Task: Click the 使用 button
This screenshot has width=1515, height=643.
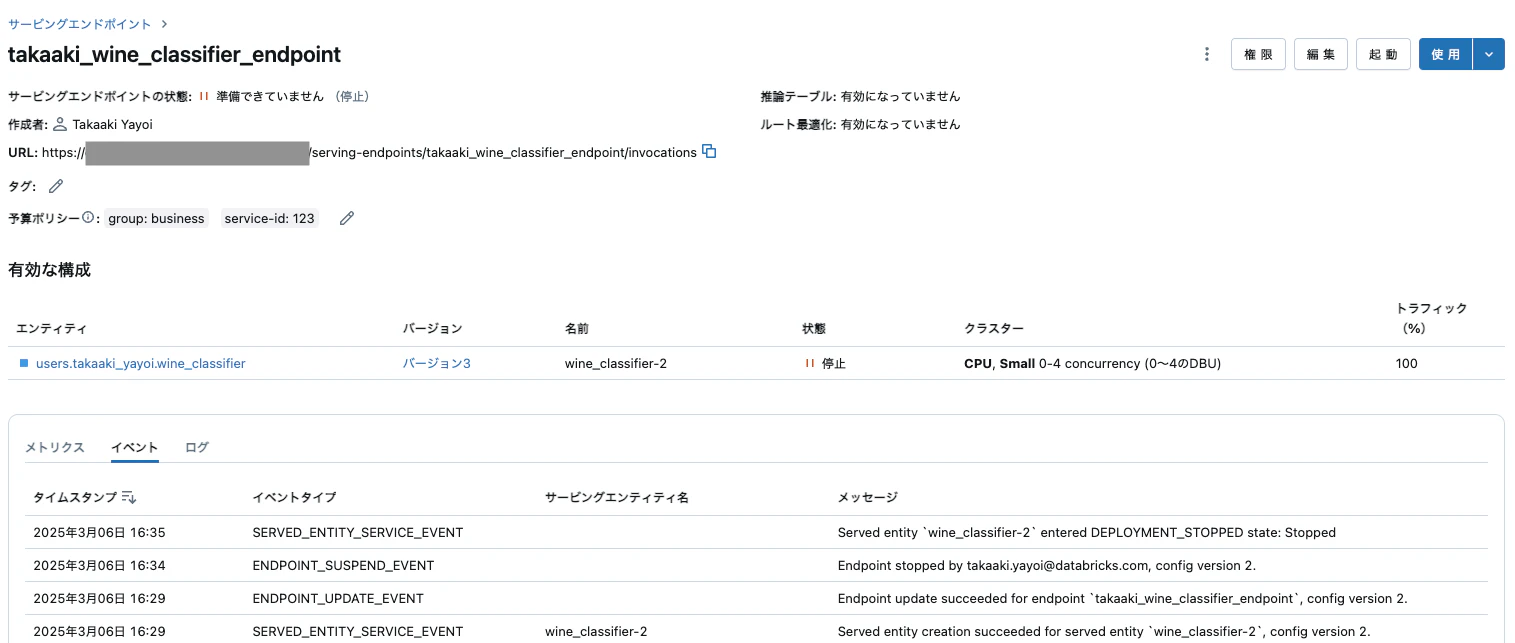Action: pos(1446,54)
